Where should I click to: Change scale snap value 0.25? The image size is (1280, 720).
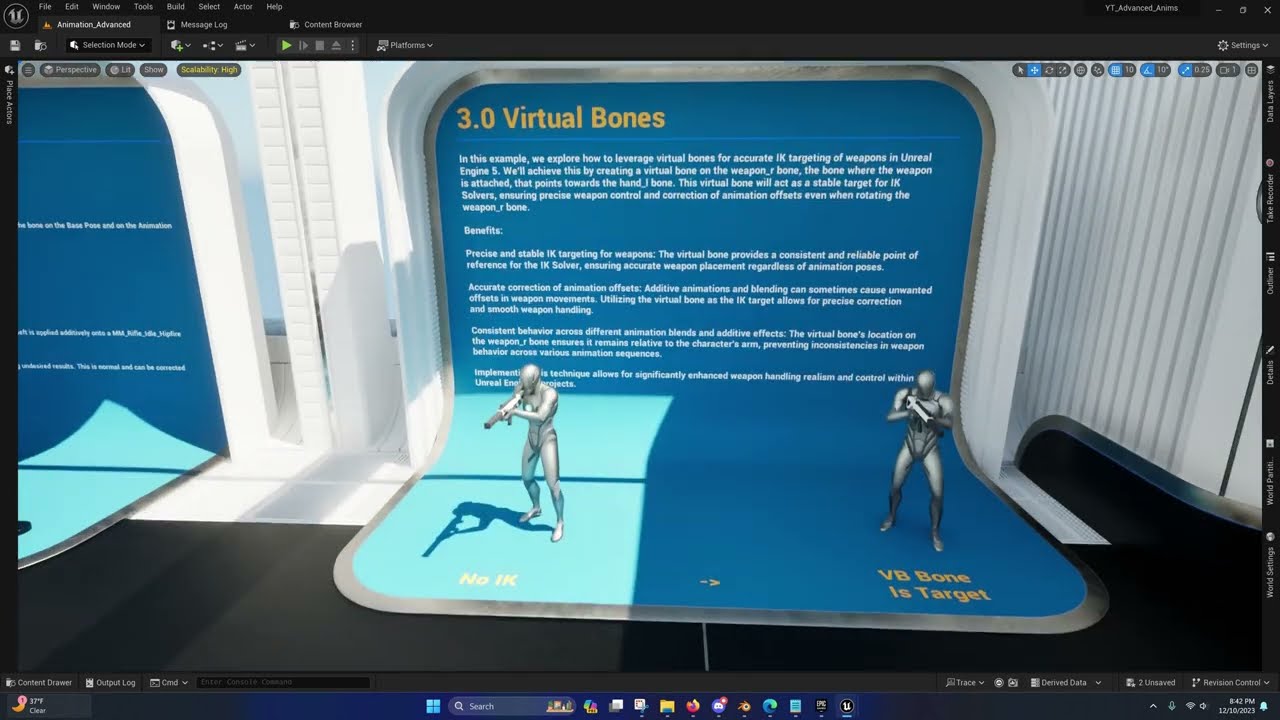pyautogui.click(x=1202, y=70)
